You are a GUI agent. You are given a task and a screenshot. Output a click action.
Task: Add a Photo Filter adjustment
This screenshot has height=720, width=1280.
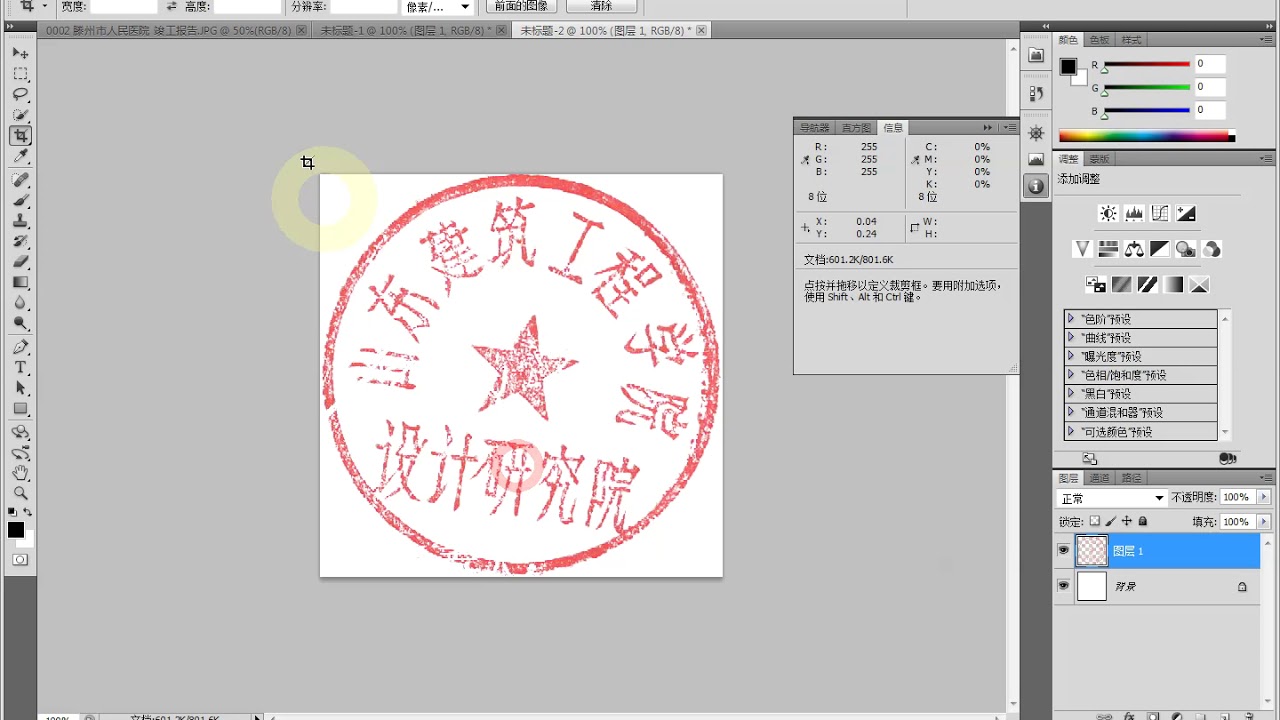pyautogui.click(x=1186, y=249)
